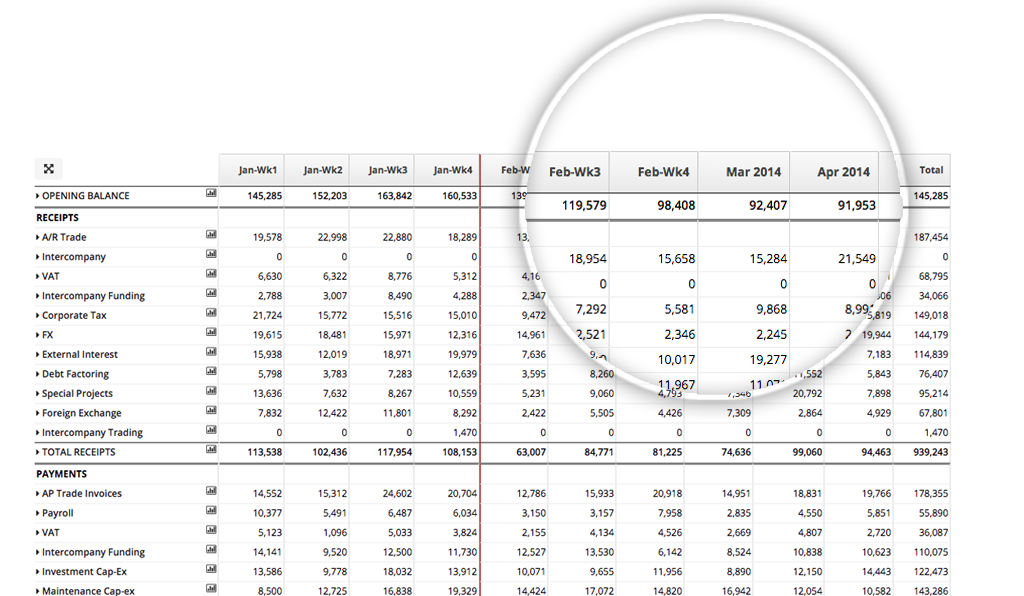Open the chart icon for OPENING BALANCE
The width and height of the screenshot is (1024, 596).
click(211, 193)
